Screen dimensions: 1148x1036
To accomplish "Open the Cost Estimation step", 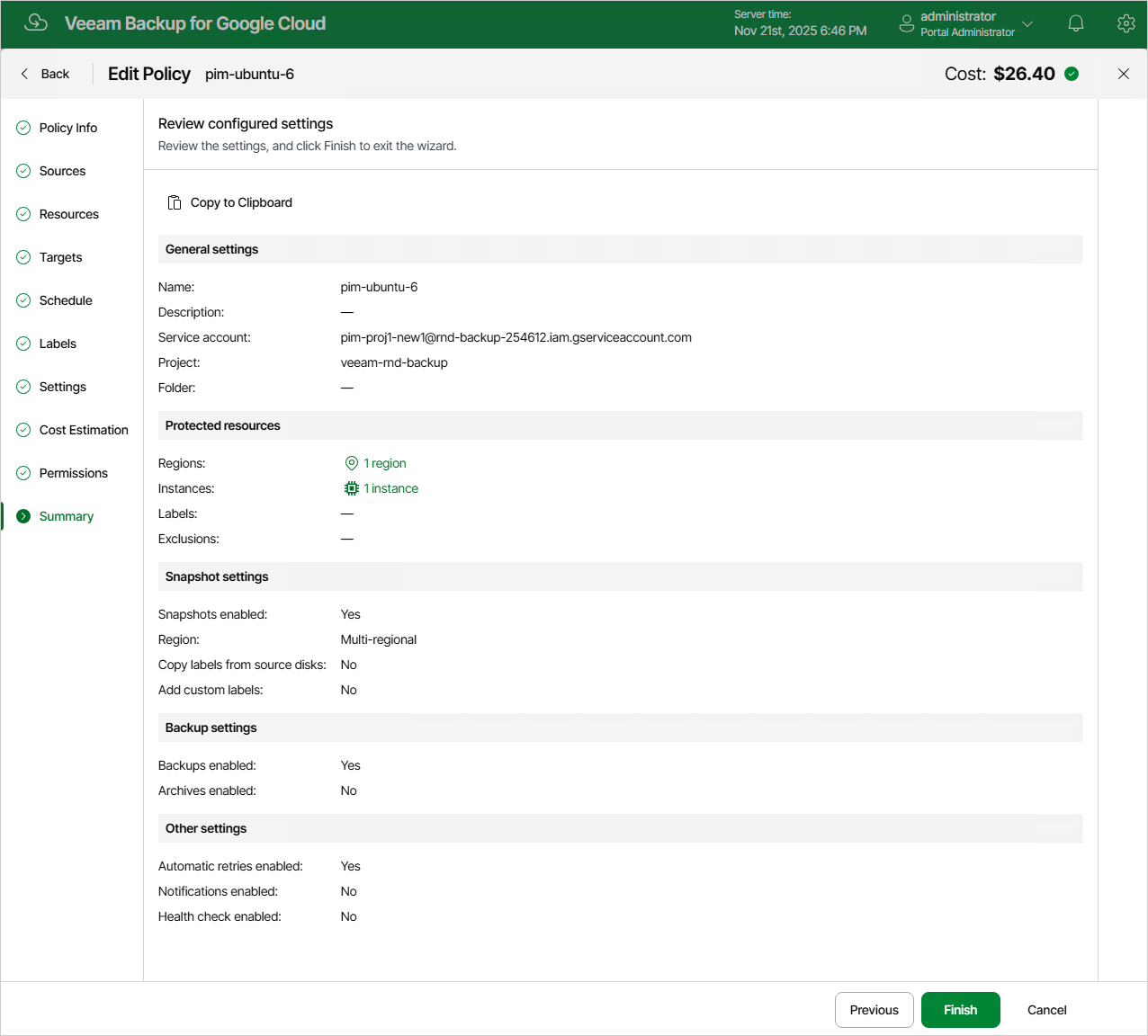I will pos(84,430).
